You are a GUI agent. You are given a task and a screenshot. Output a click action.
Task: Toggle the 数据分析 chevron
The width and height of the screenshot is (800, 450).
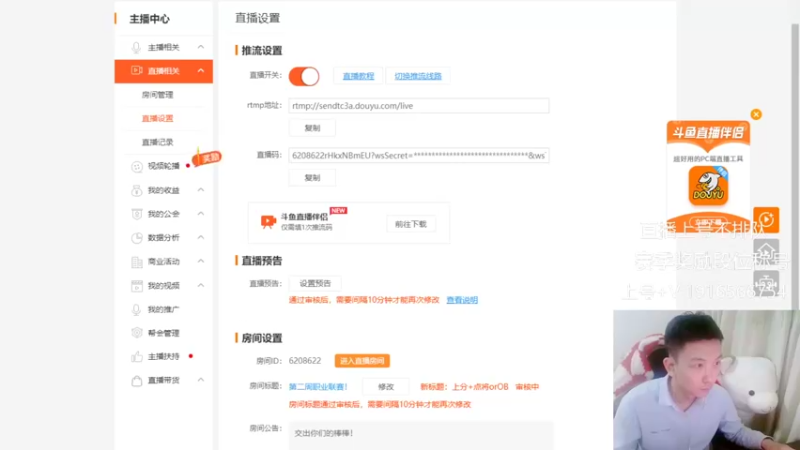[x=201, y=237]
